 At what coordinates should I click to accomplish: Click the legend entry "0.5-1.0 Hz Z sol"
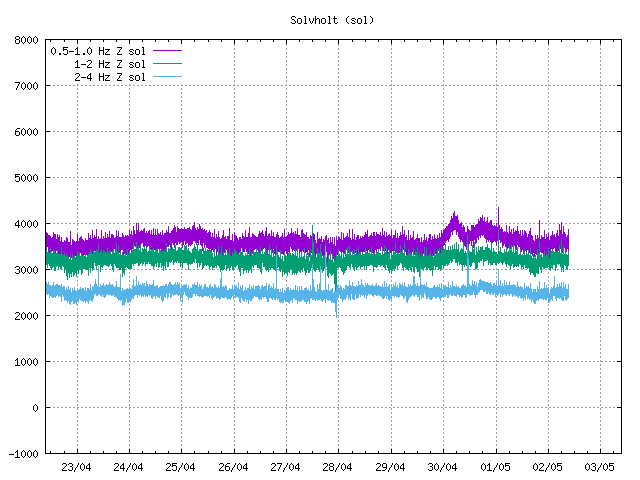[x=98, y=51]
